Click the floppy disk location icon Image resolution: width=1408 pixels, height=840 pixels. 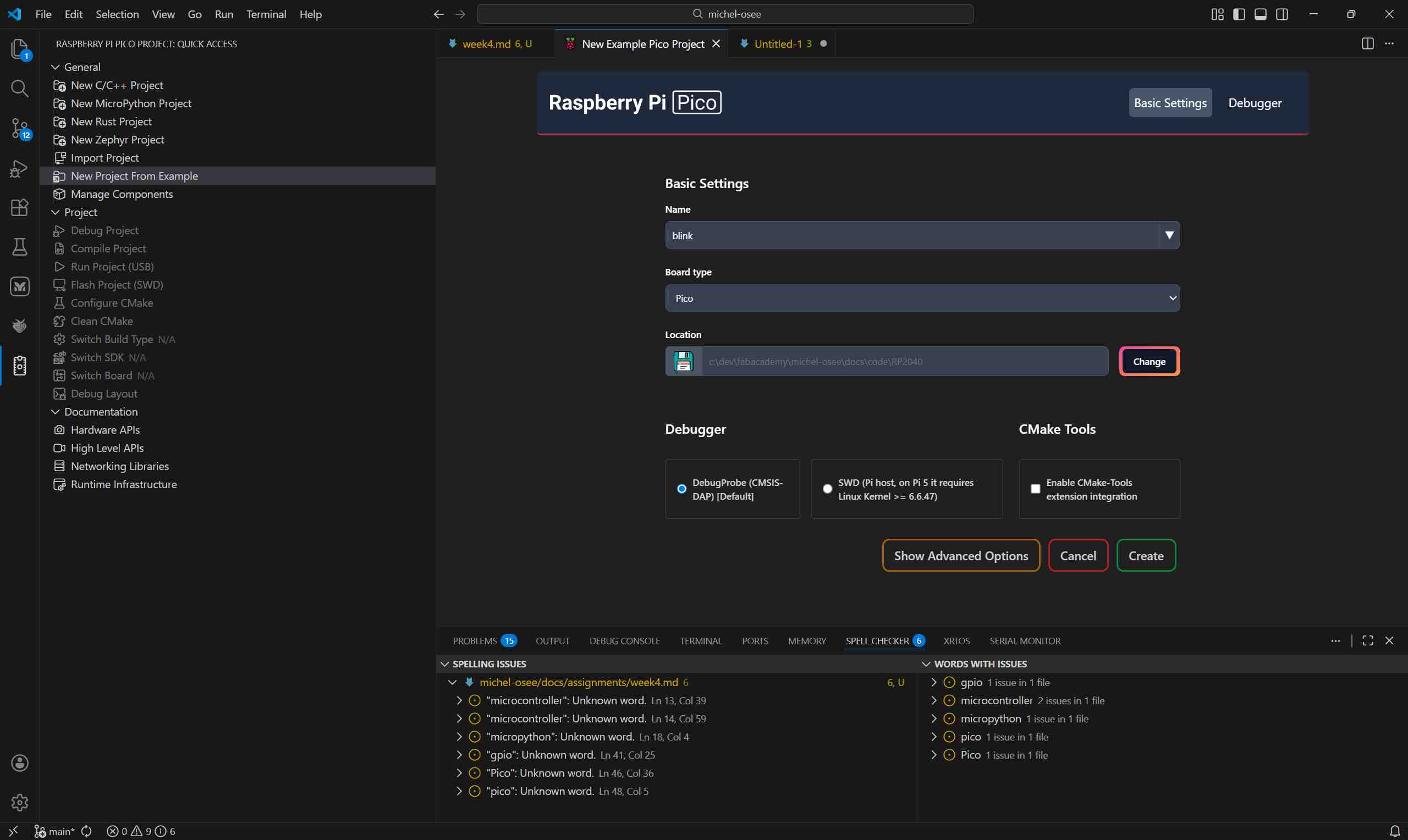[683, 361]
